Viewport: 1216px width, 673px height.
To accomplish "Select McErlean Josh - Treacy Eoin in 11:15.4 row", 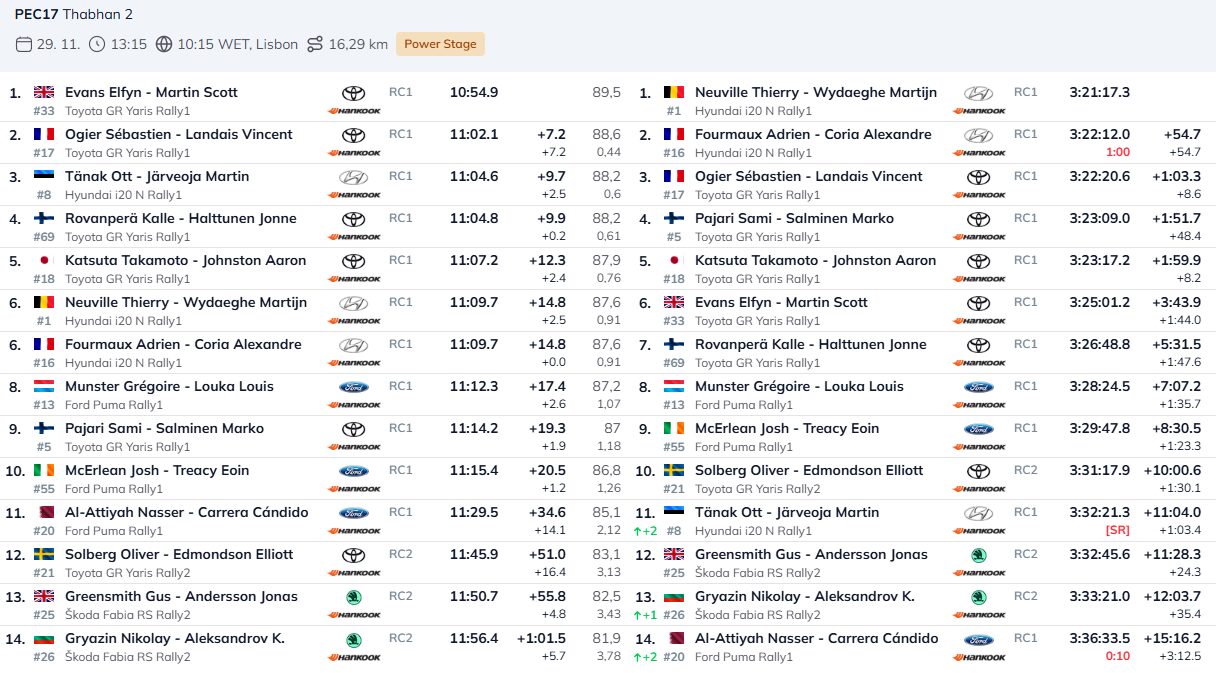I will pos(157,470).
